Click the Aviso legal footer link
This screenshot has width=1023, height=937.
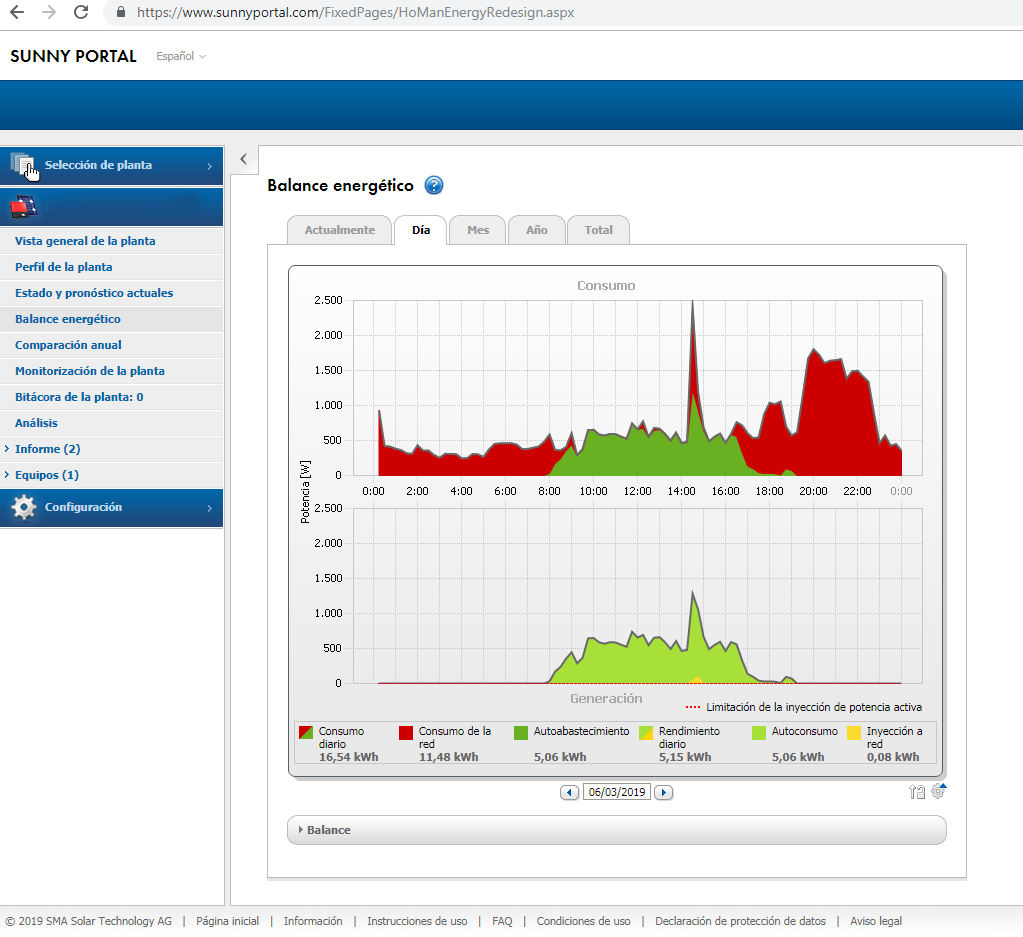point(875,921)
